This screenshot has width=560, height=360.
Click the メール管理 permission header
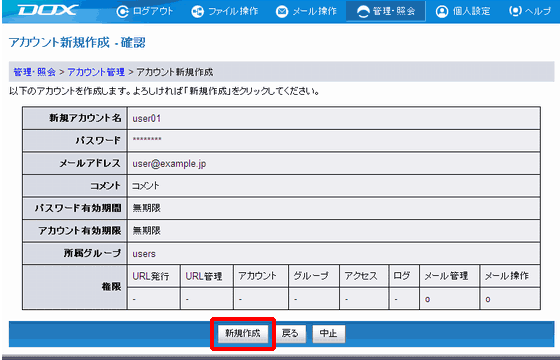446,276
